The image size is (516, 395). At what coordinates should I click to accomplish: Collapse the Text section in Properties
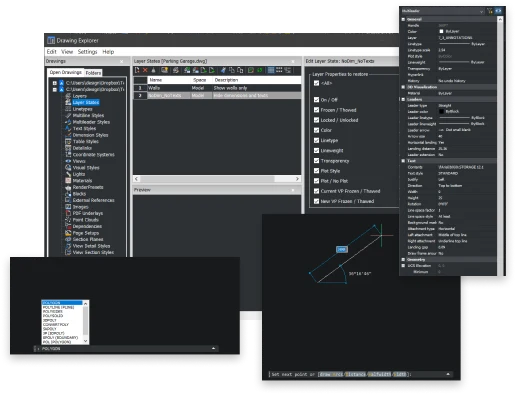tap(403, 161)
